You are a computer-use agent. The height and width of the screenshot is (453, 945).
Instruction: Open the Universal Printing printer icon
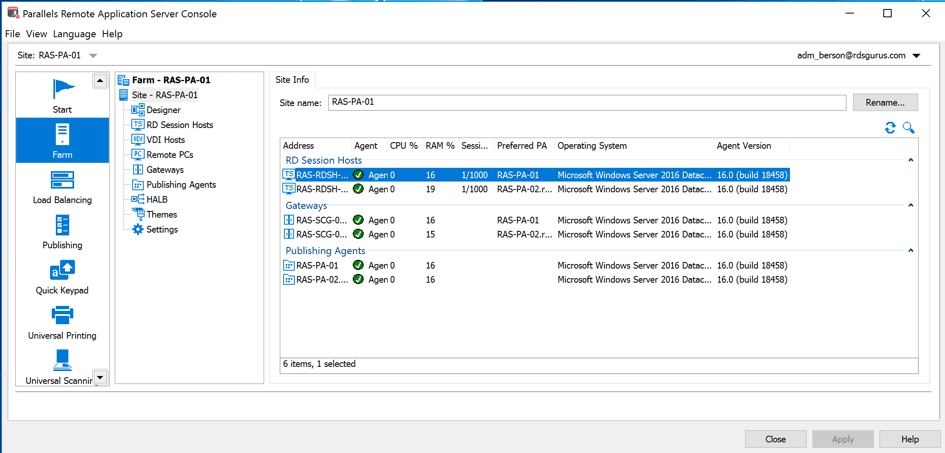click(62, 315)
